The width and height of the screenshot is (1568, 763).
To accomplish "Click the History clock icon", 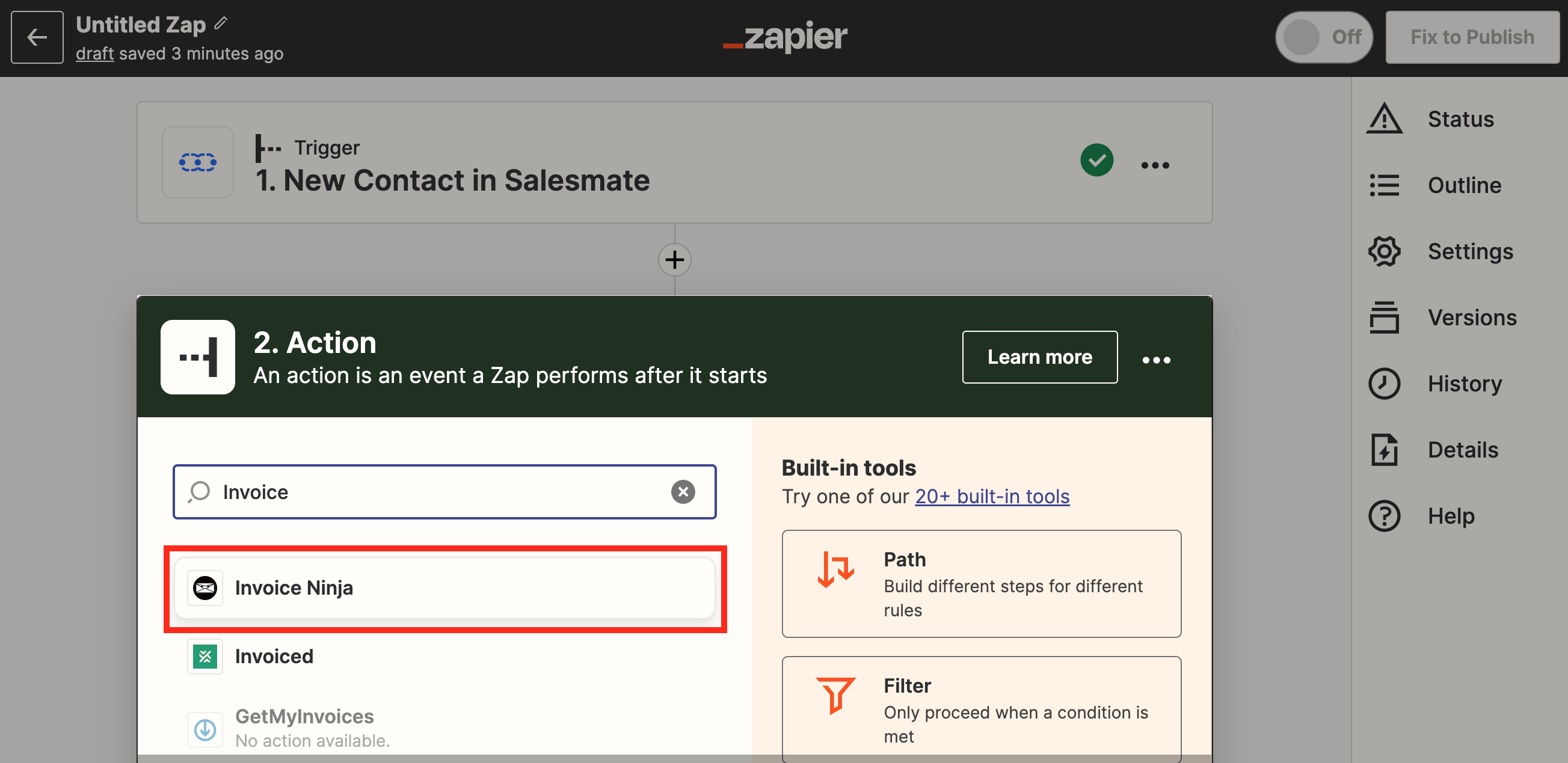I will click(x=1384, y=384).
